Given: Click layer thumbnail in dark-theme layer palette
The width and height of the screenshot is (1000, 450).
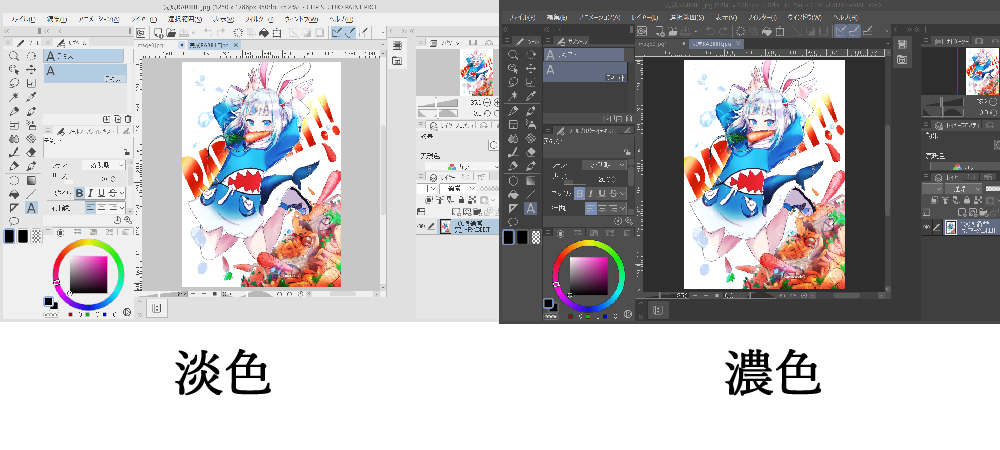Looking at the screenshot, I should point(951,227).
